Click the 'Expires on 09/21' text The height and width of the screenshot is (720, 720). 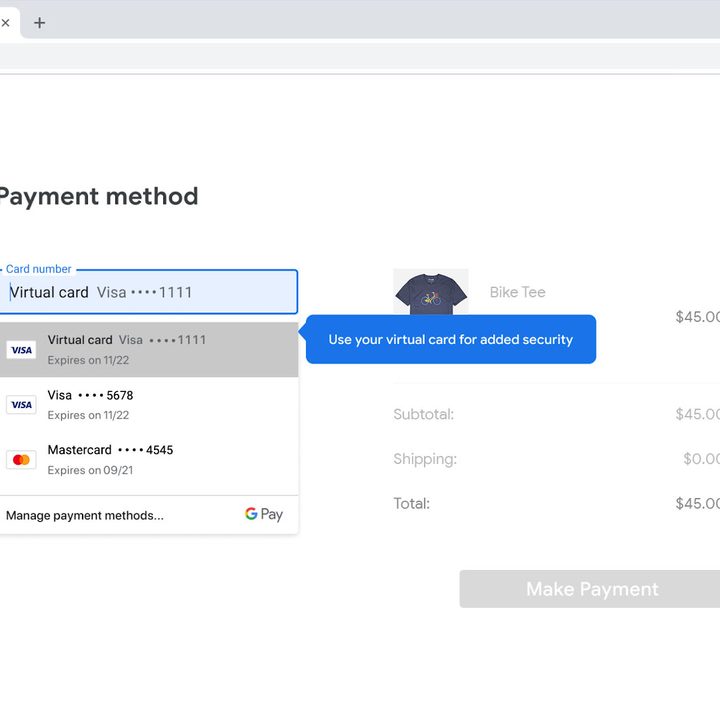click(x=90, y=470)
